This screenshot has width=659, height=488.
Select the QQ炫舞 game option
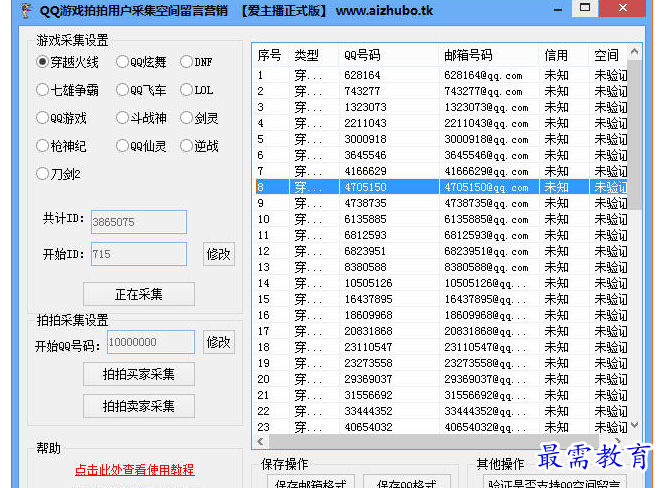(141, 62)
